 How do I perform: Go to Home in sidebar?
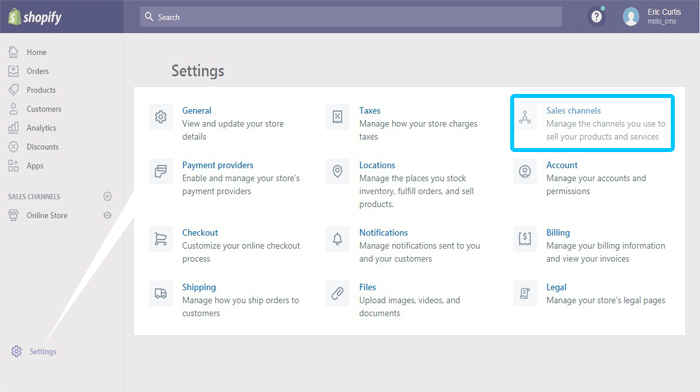[x=36, y=52]
